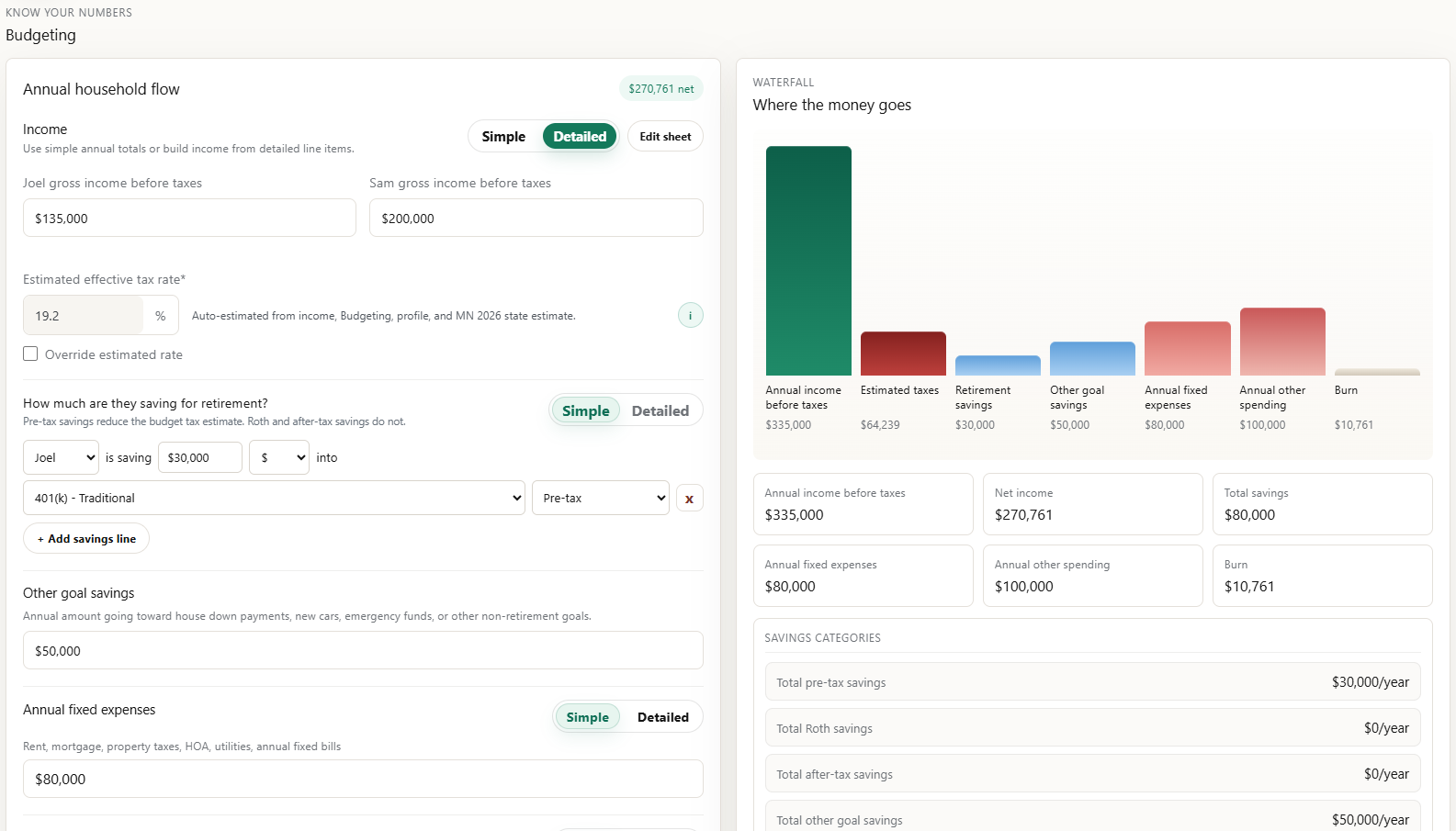Open the 401(k) - Traditional account dropdown
Image resolution: width=1456 pixels, height=831 pixels.
pos(274,498)
